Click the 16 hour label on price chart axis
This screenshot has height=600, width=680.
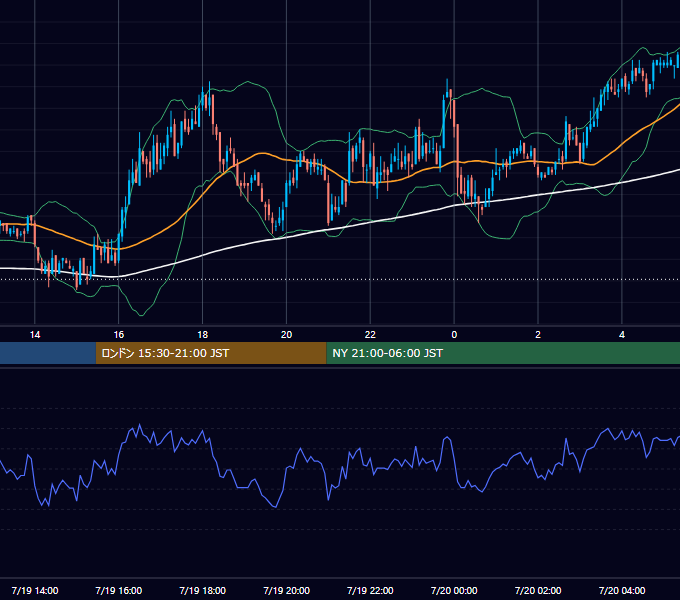click(118, 335)
